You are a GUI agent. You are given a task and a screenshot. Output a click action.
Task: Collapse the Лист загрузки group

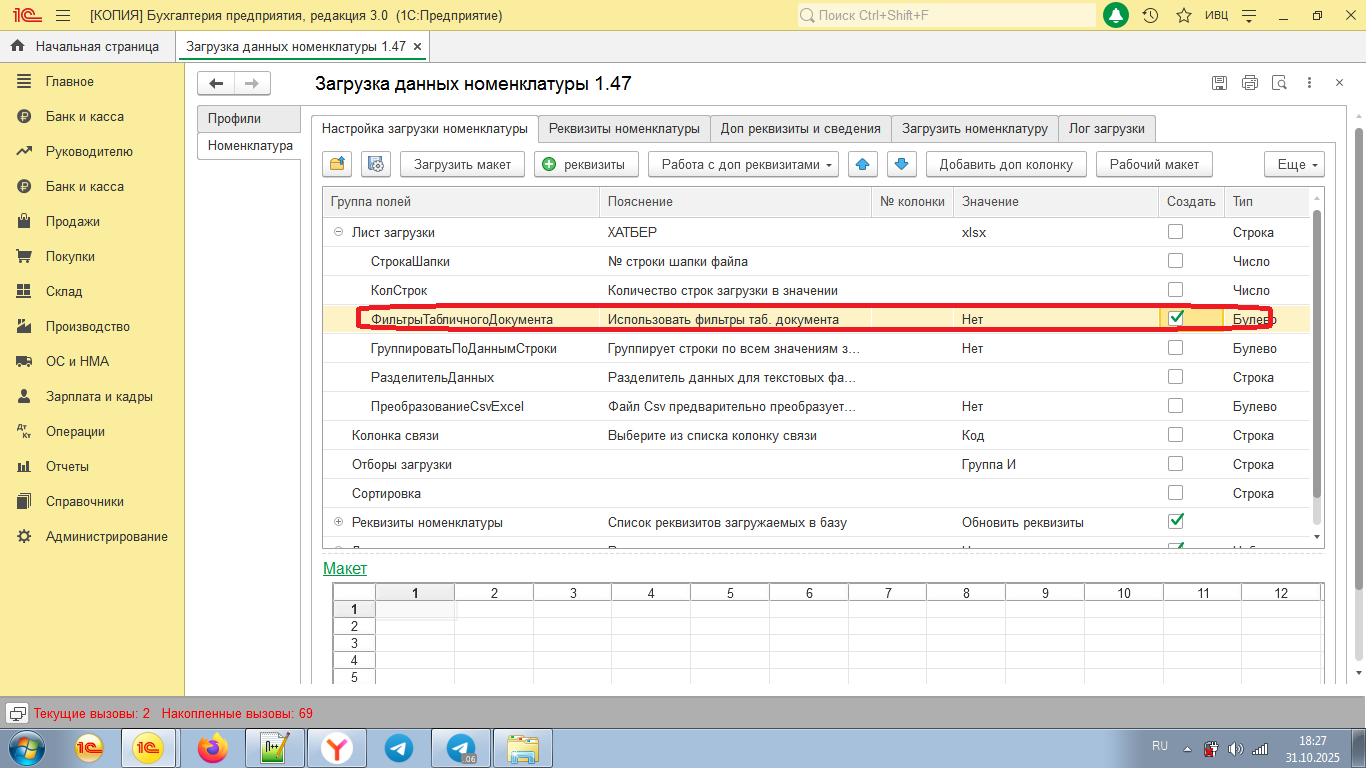(x=338, y=232)
